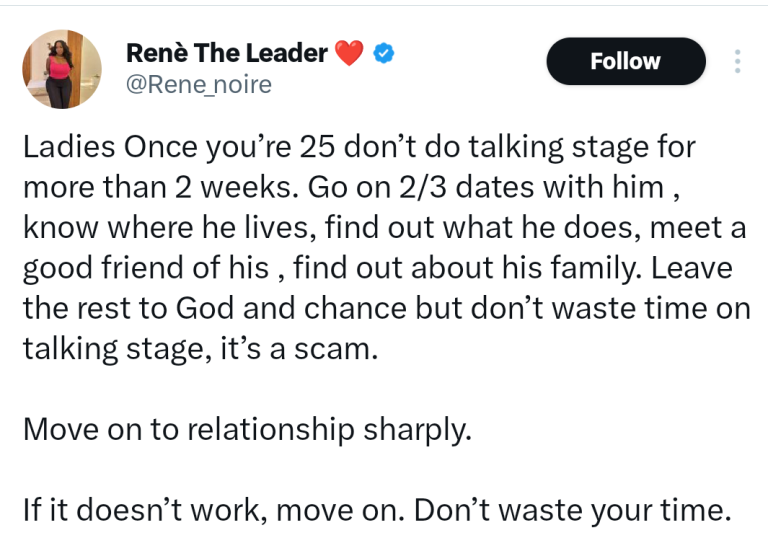
Task: Click the red heart emoji beside the name
Action: point(350,53)
